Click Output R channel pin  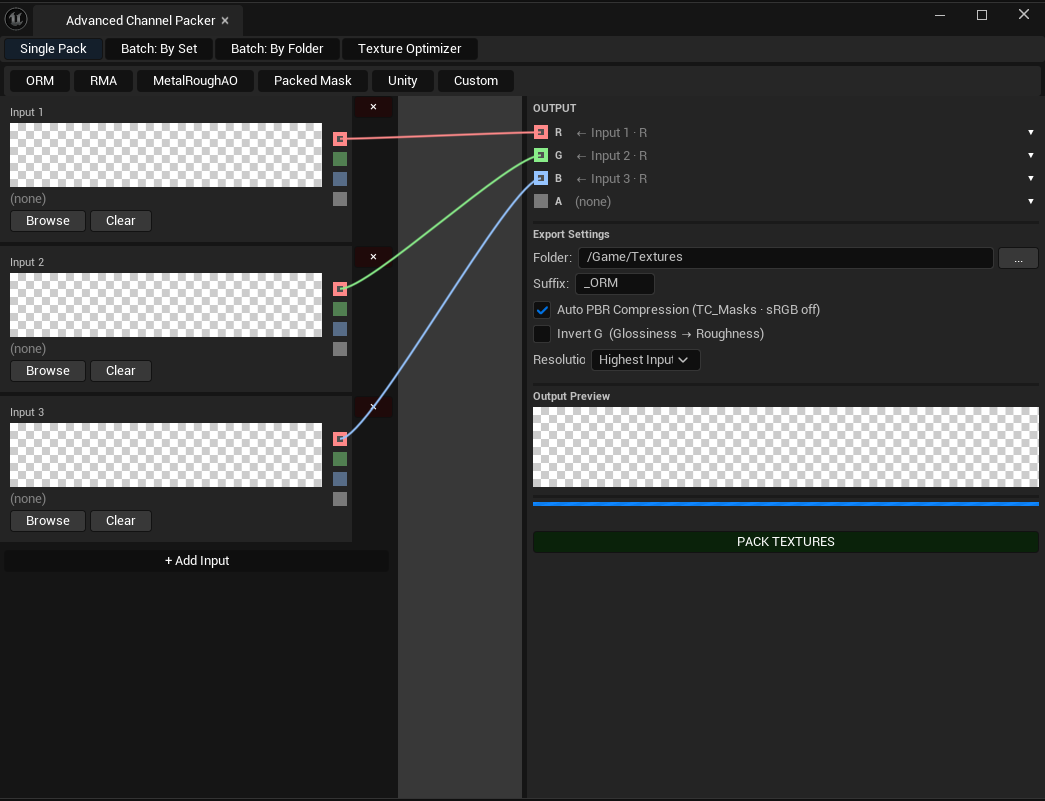pos(540,132)
